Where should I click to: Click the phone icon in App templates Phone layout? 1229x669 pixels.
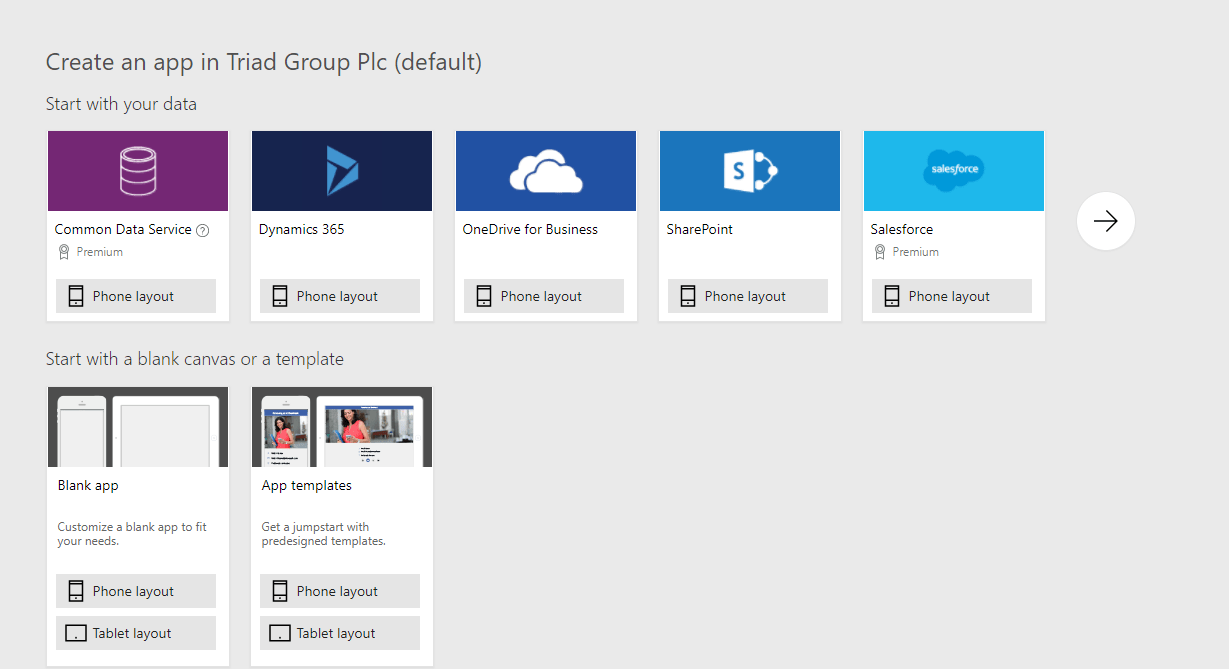tap(280, 591)
